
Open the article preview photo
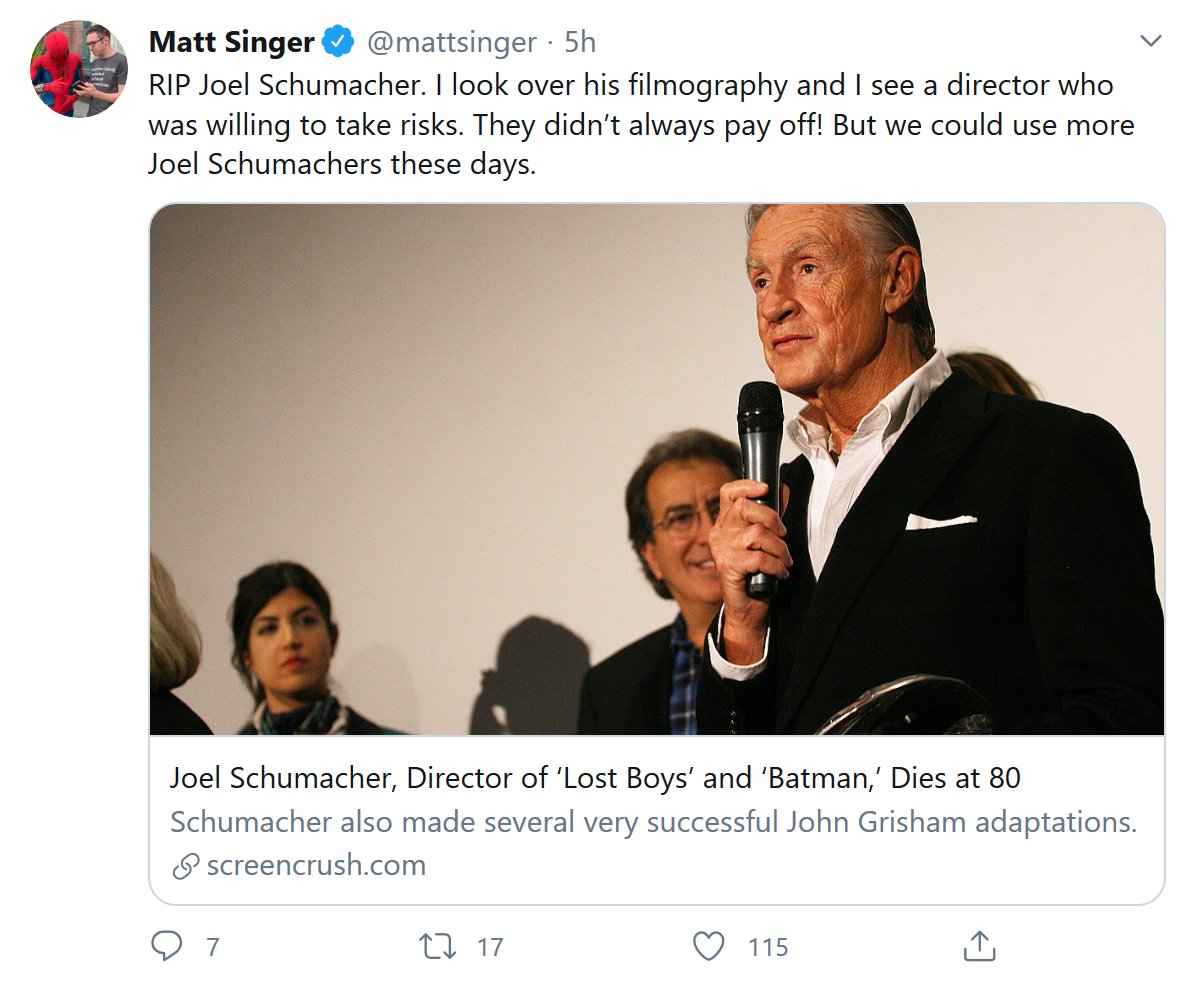point(656,469)
